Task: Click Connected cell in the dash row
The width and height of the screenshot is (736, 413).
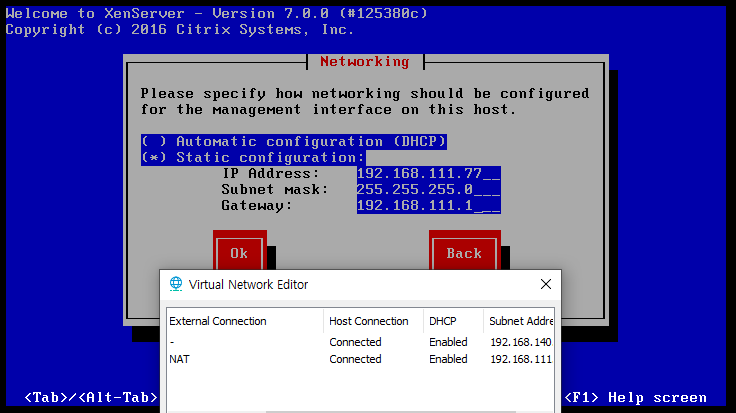Action: [x=355, y=342]
